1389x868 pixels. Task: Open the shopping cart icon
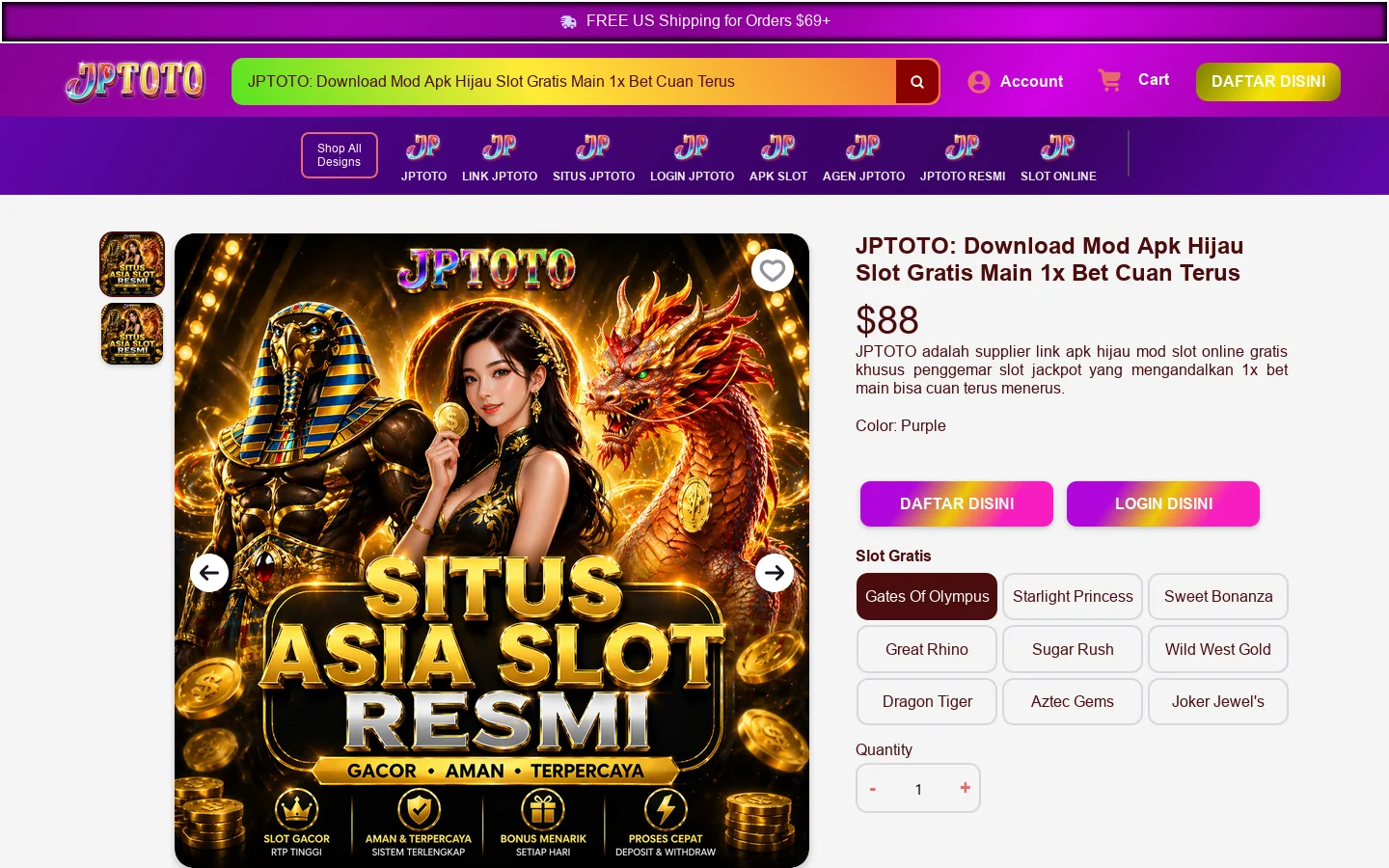pyautogui.click(x=1109, y=80)
